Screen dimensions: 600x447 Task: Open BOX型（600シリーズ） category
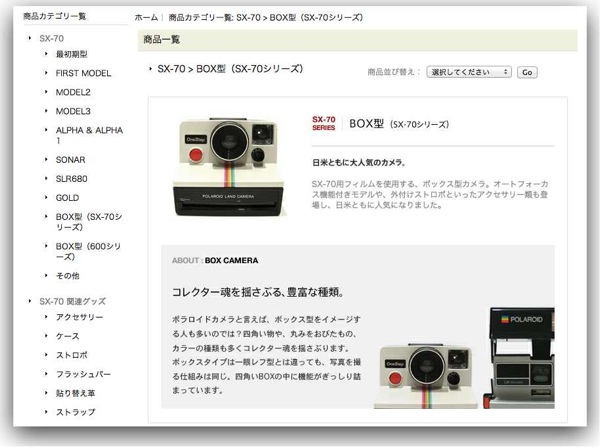click(x=88, y=251)
